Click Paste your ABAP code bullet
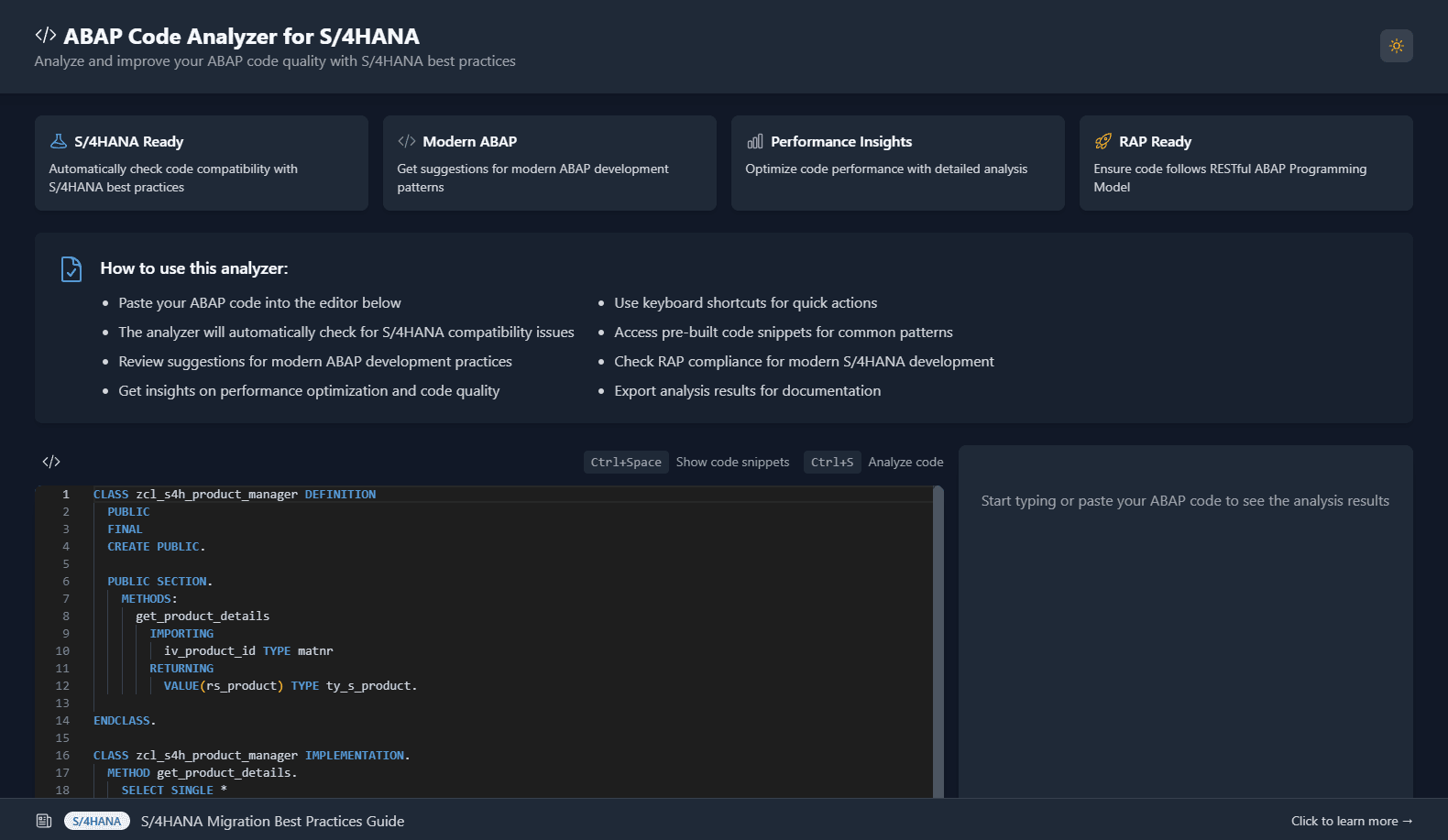The height and width of the screenshot is (840, 1448). [259, 302]
